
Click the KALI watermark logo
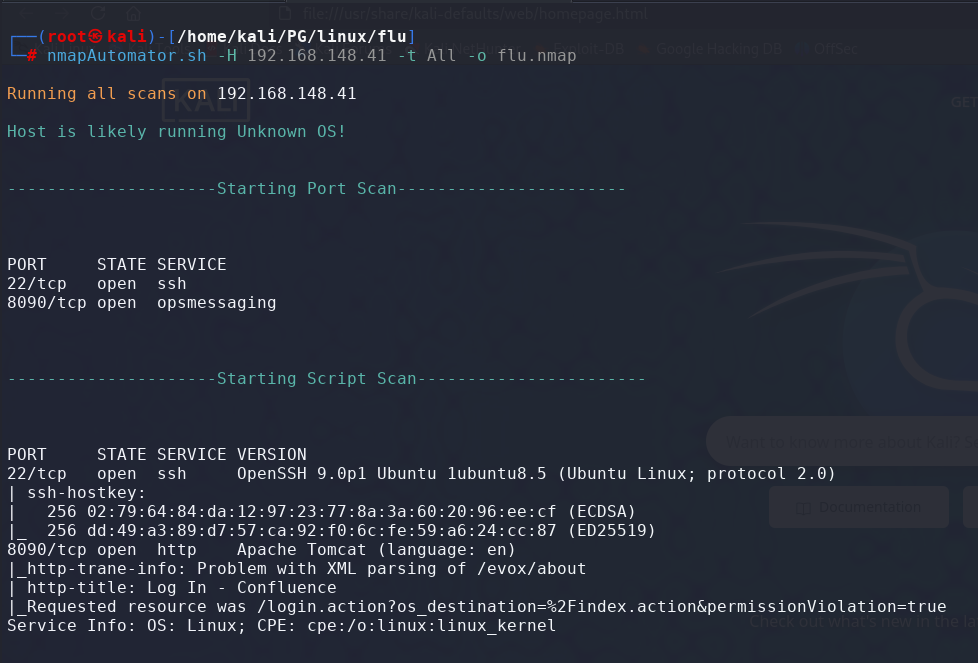[204, 100]
